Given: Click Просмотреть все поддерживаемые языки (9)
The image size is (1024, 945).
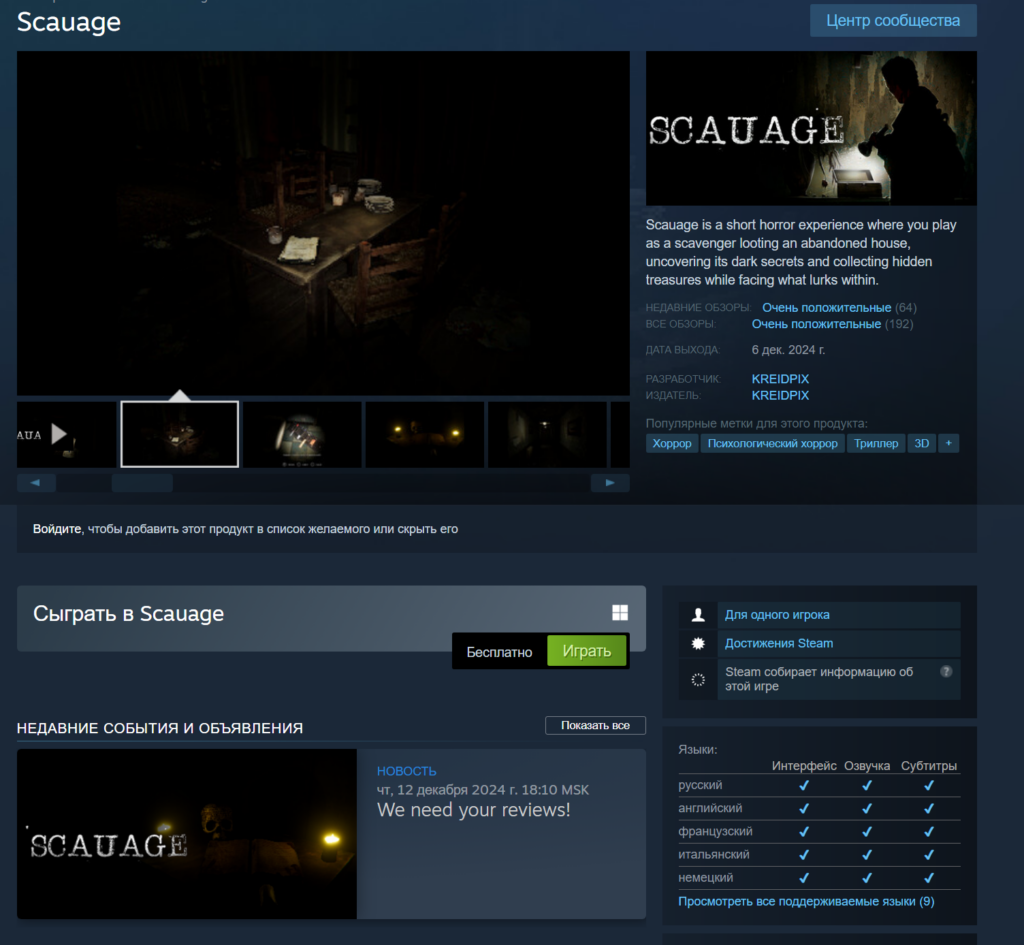Looking at the screenshot, I should coord(806,901).
